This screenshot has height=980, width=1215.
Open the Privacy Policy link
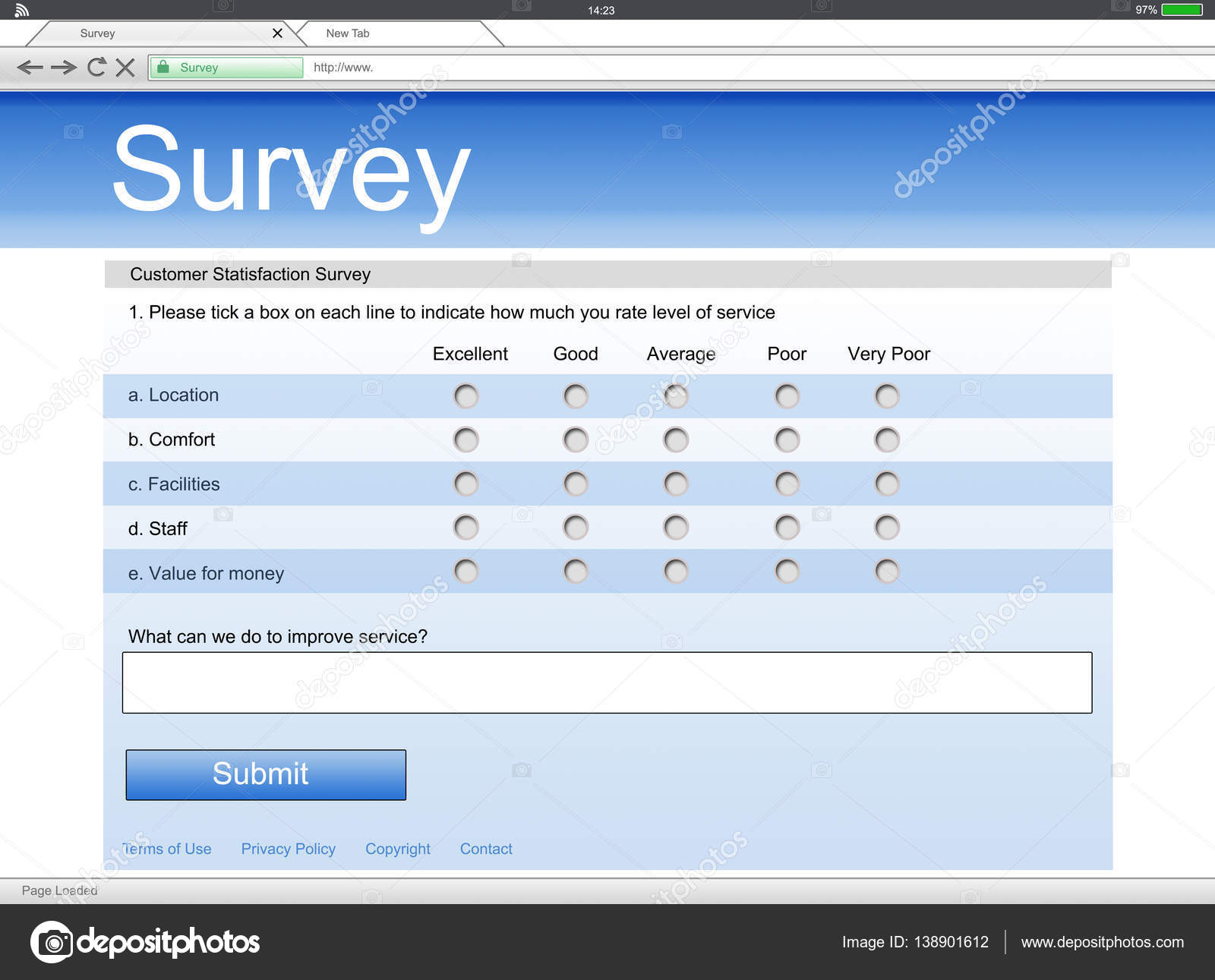(x=288, y=849)
